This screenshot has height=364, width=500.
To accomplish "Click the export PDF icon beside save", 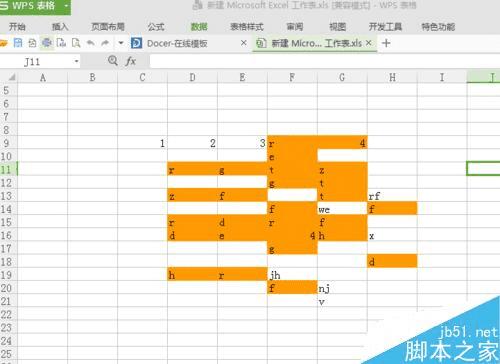I will point(32,43).
